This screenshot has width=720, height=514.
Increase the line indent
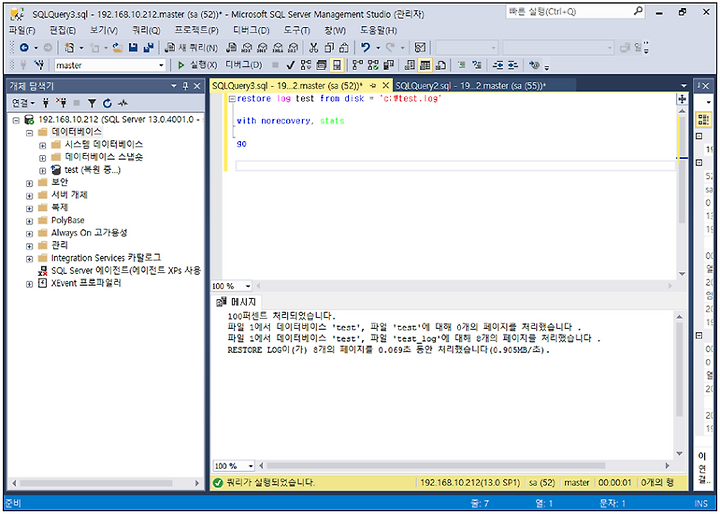[x=512, y=65]
